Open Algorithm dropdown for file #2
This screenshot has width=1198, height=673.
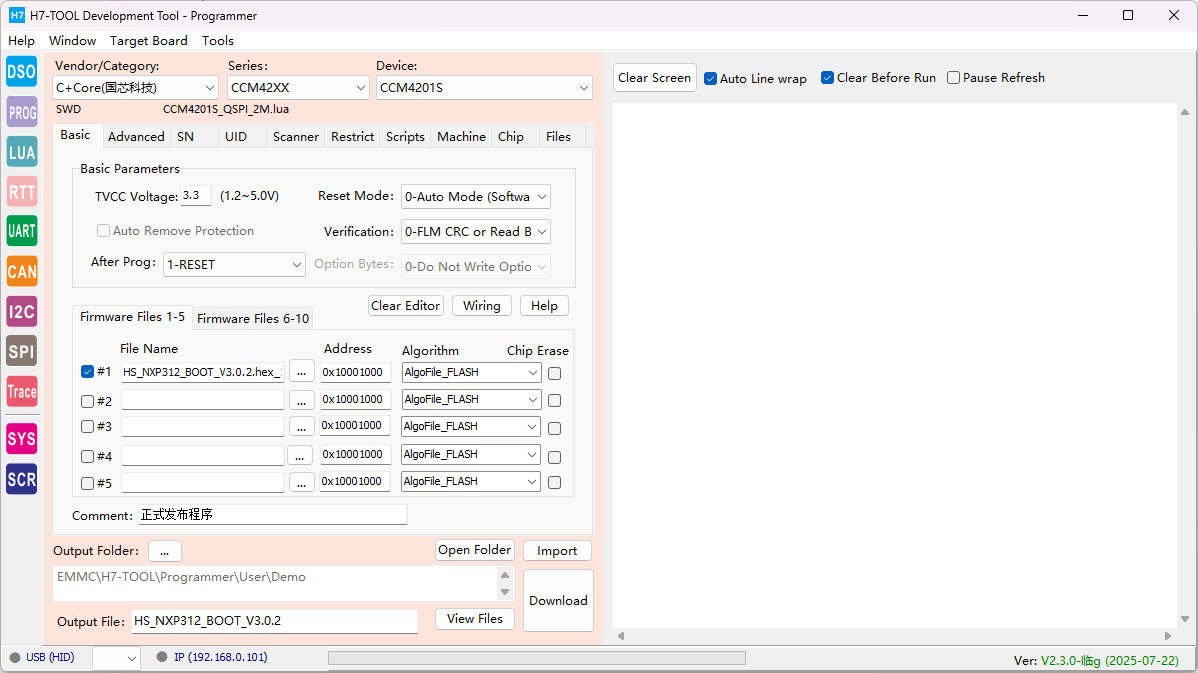pos(471,400)
